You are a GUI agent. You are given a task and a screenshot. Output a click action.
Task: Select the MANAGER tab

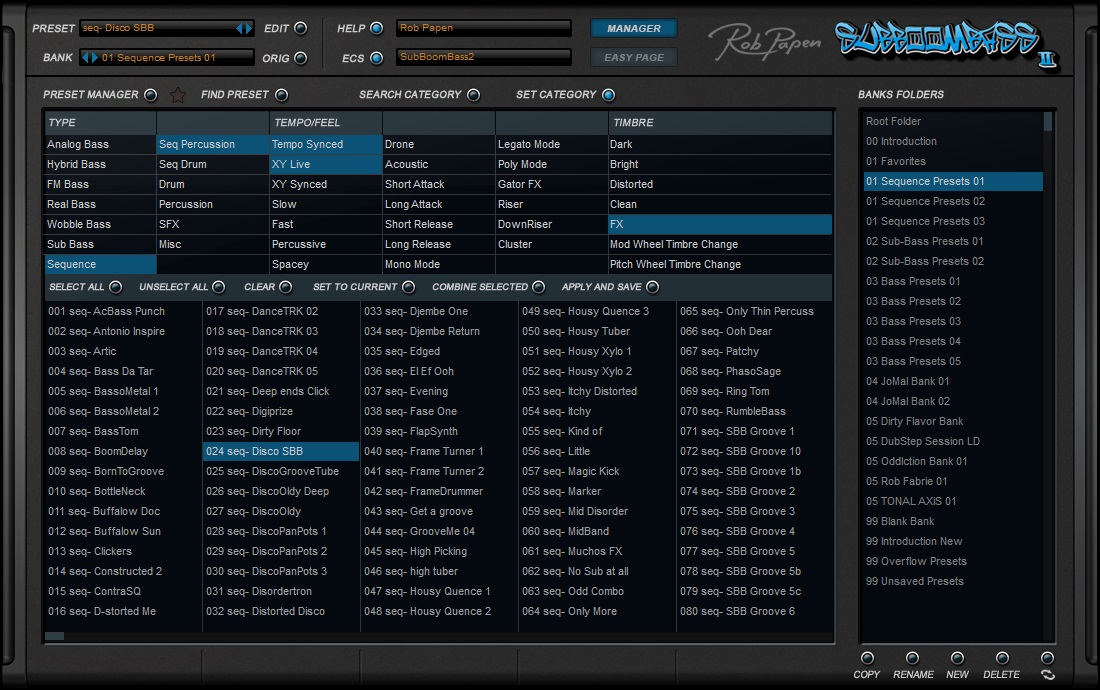click(633, 28)
